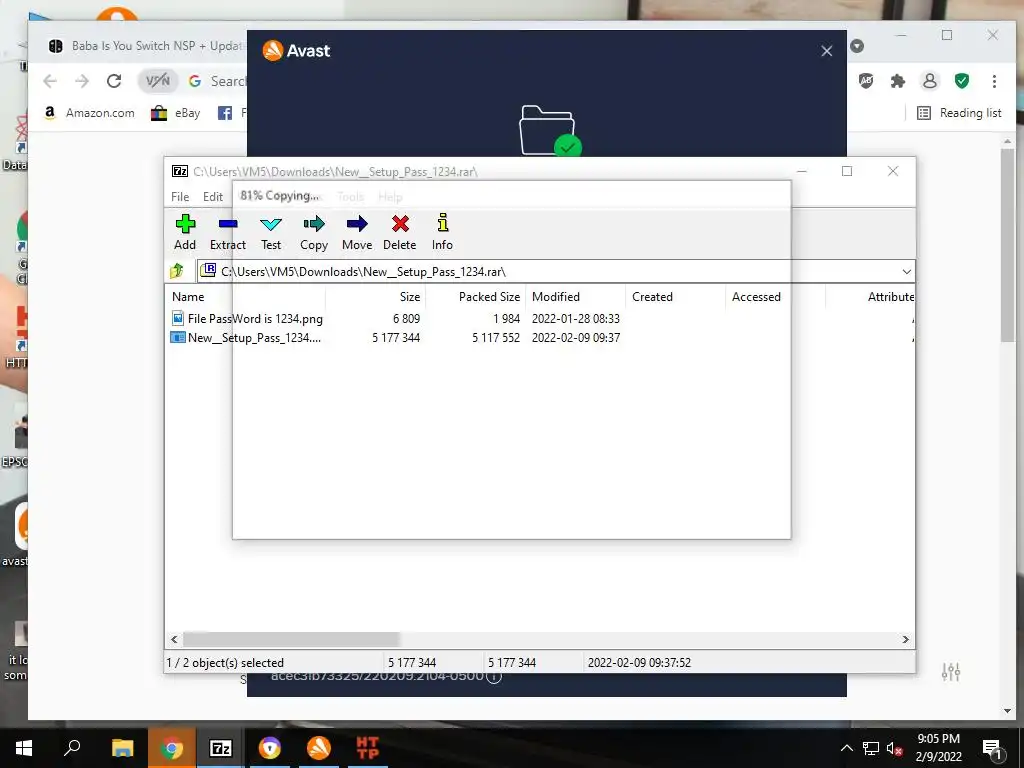Show hidden system tray icons
Screen dimensions: 1024x768
(x=846, y=748)
